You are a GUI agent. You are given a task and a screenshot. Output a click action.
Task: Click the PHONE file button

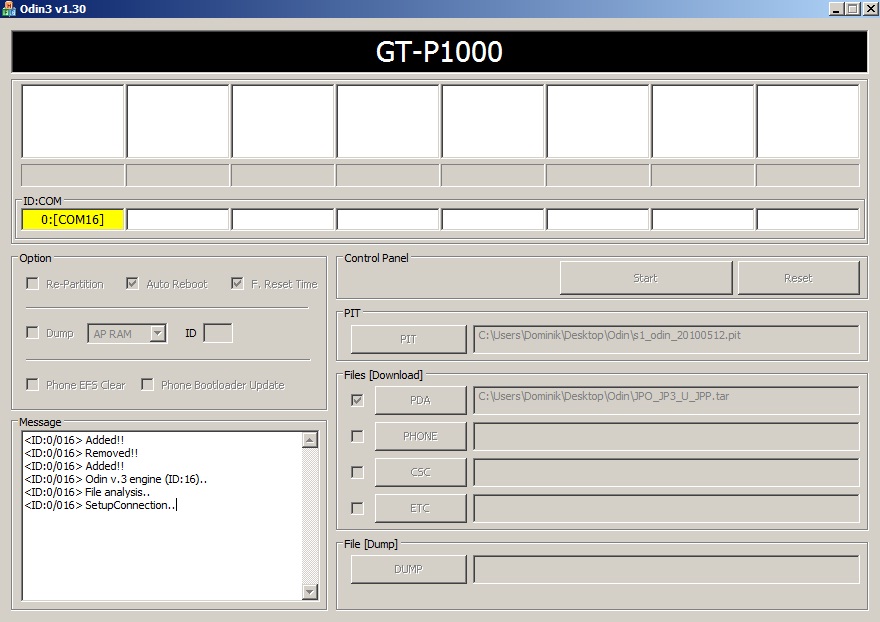[420, 436]
